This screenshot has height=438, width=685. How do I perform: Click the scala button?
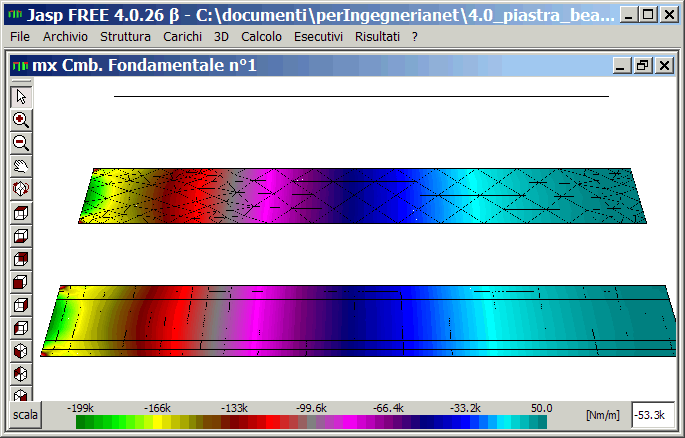[x=25, y=414]
